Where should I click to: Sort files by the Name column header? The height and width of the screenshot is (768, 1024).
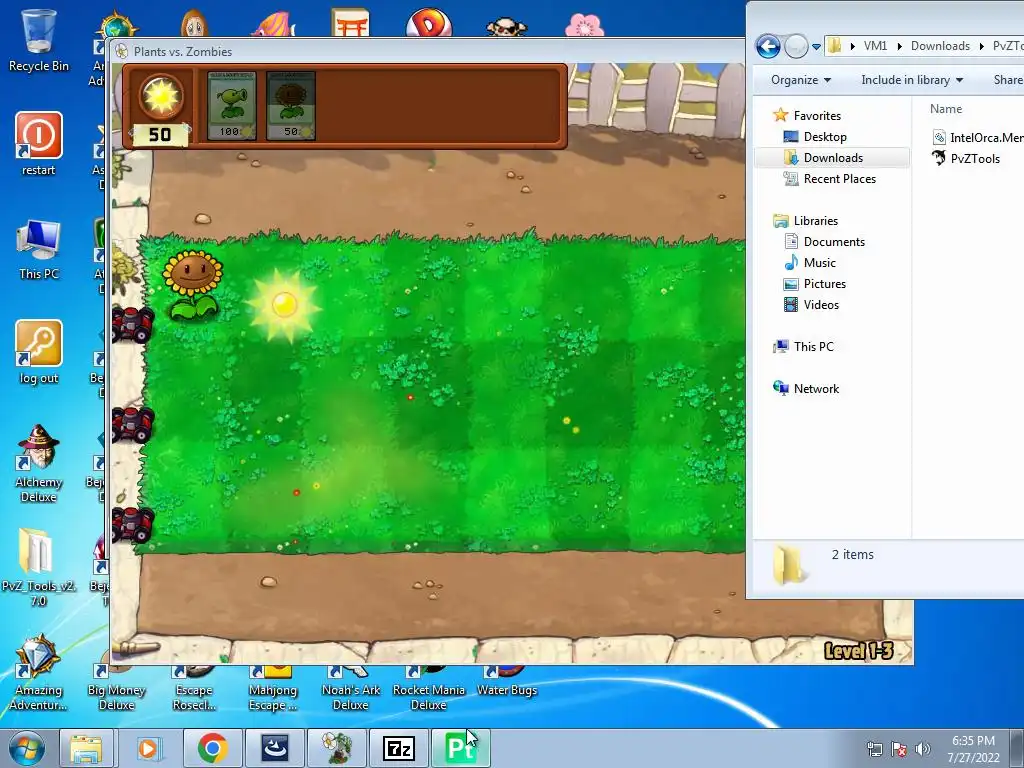[946, 109]
